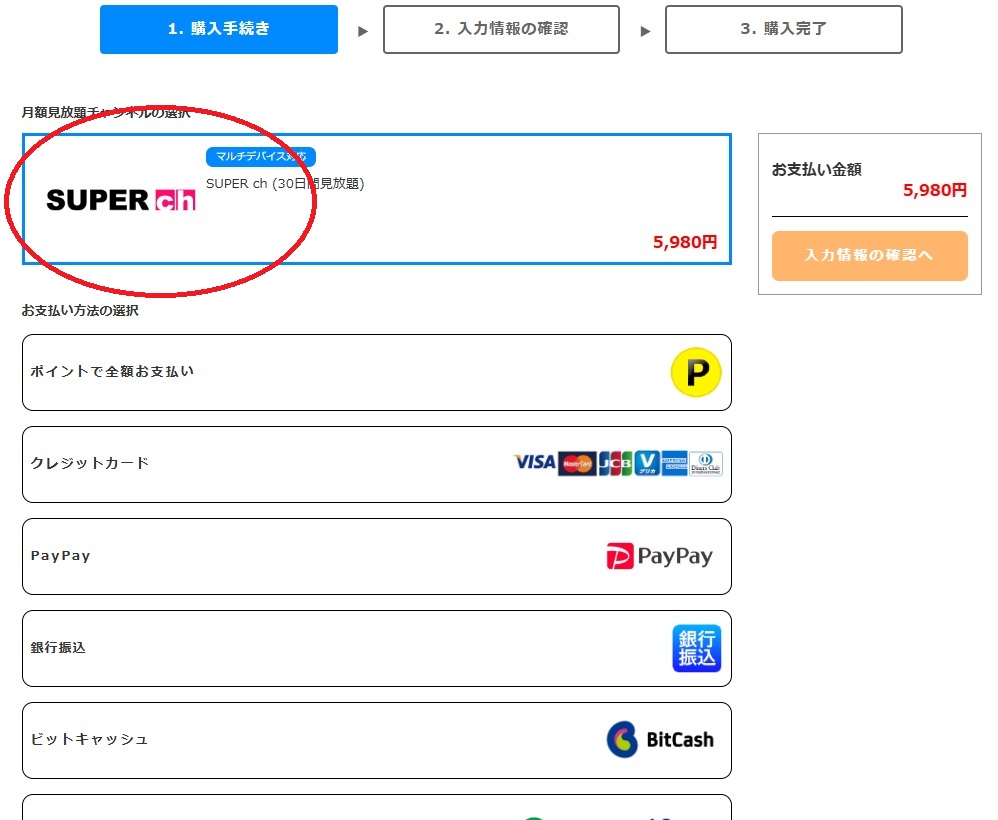Choose the 銀行振込 payment method label
998x820 pixels.
[59, 648]
